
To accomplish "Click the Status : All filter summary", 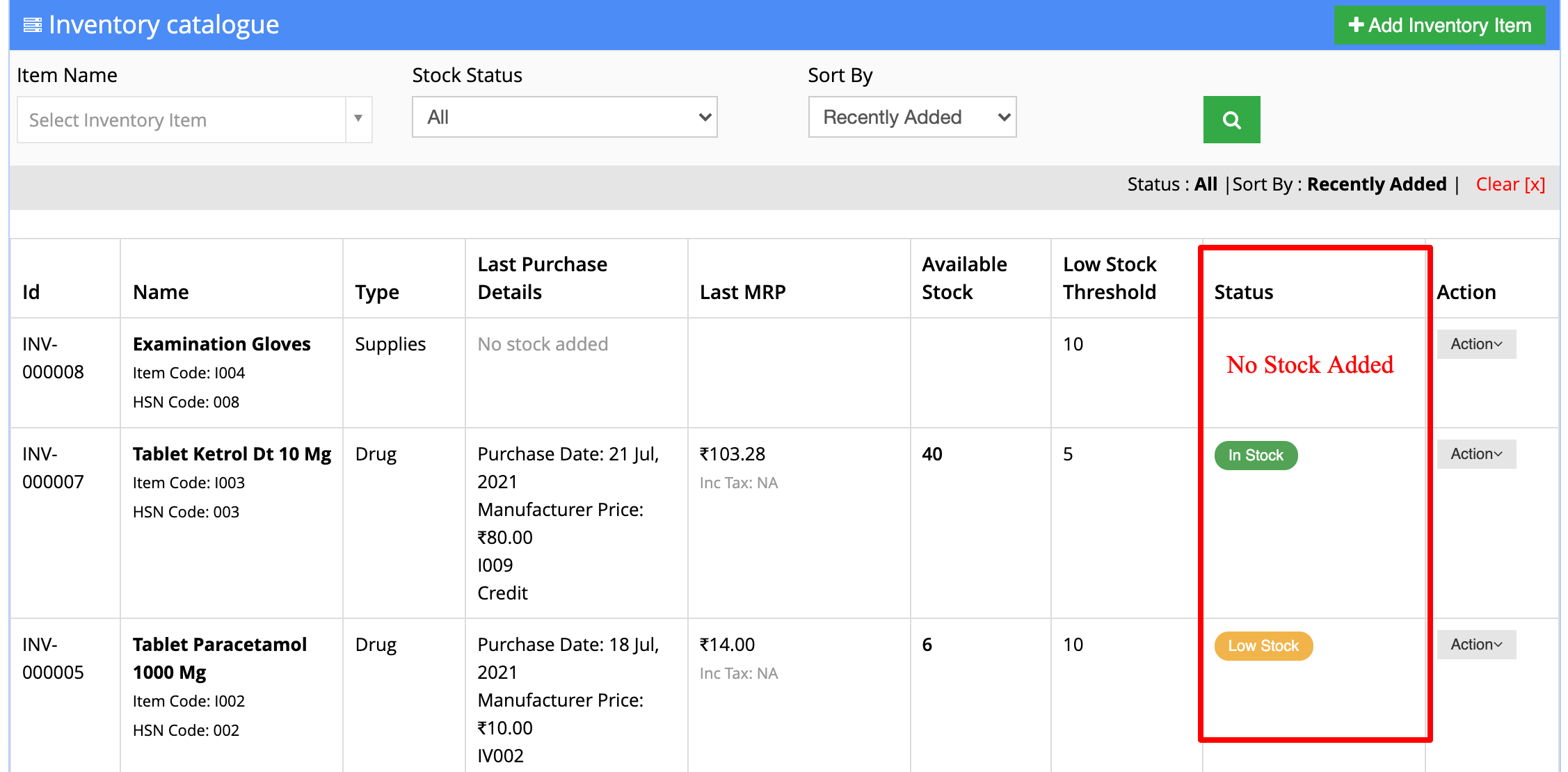I will (x=1172, y=184).
